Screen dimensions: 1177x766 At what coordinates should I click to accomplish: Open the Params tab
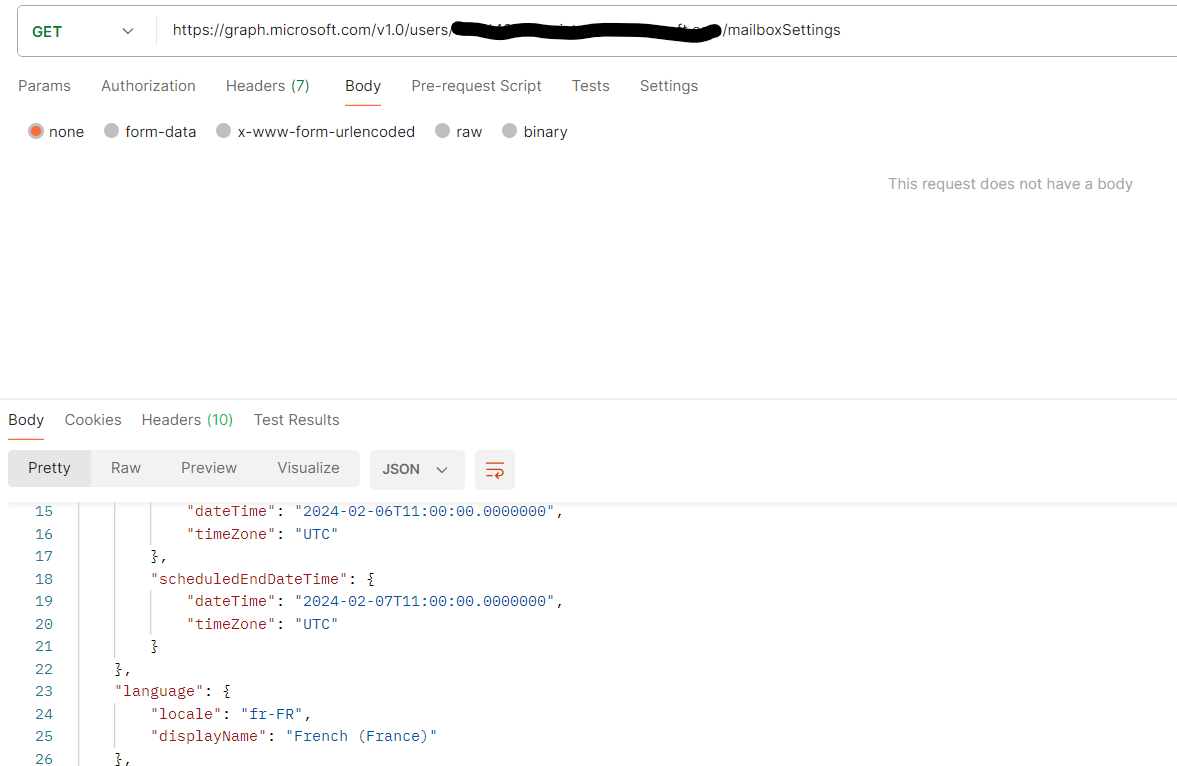pos(44,86)
